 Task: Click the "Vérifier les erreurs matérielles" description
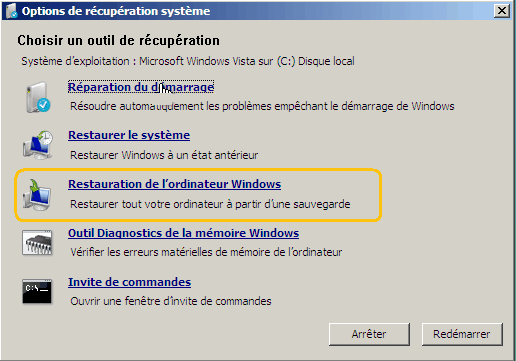[206, 252]
